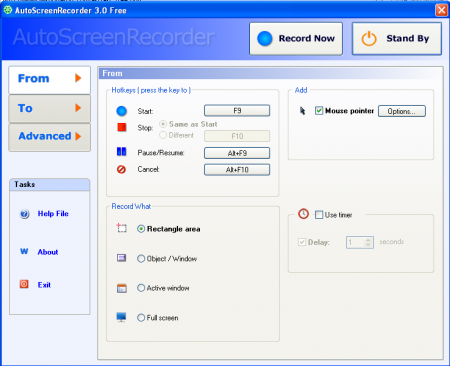Viewport: 450px width, 366px height.
Task: Expand the To section arrow
Action: pyautogui.click(x=78, y=108)
